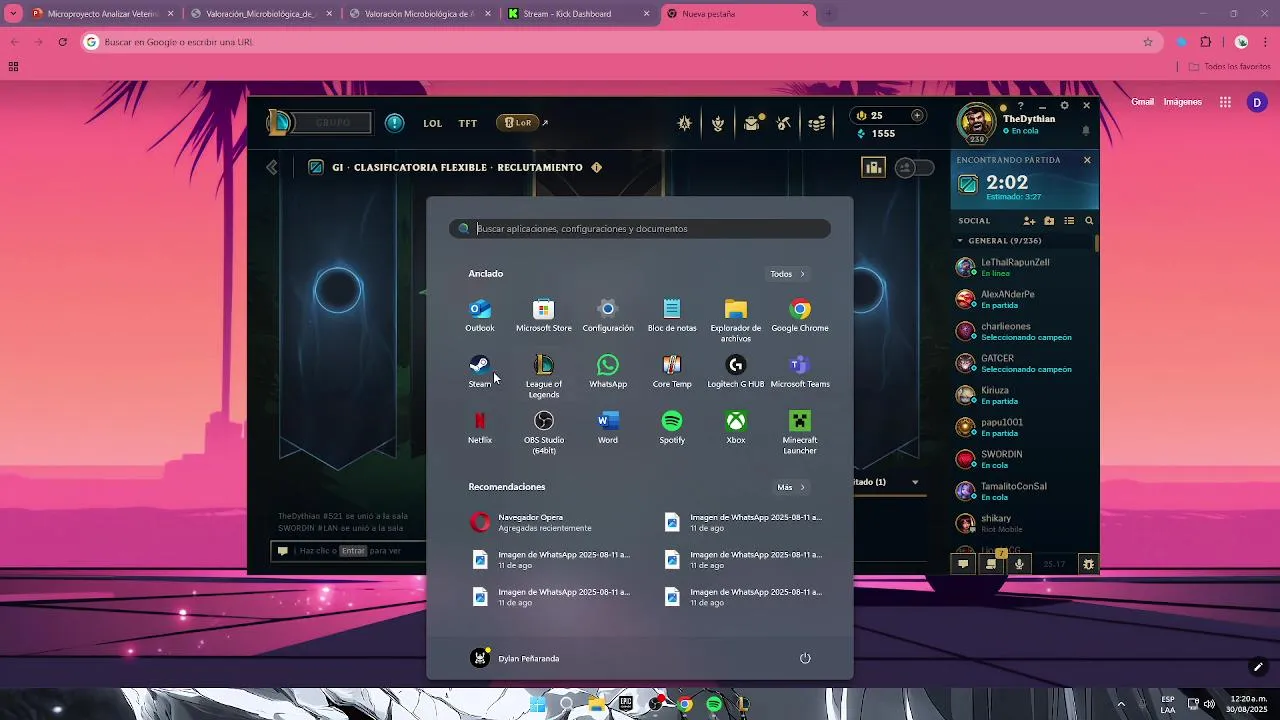The width and height of the screenshot is (1280, 720).
Task: Expand Todos pinned apps list
Action: 788,274
